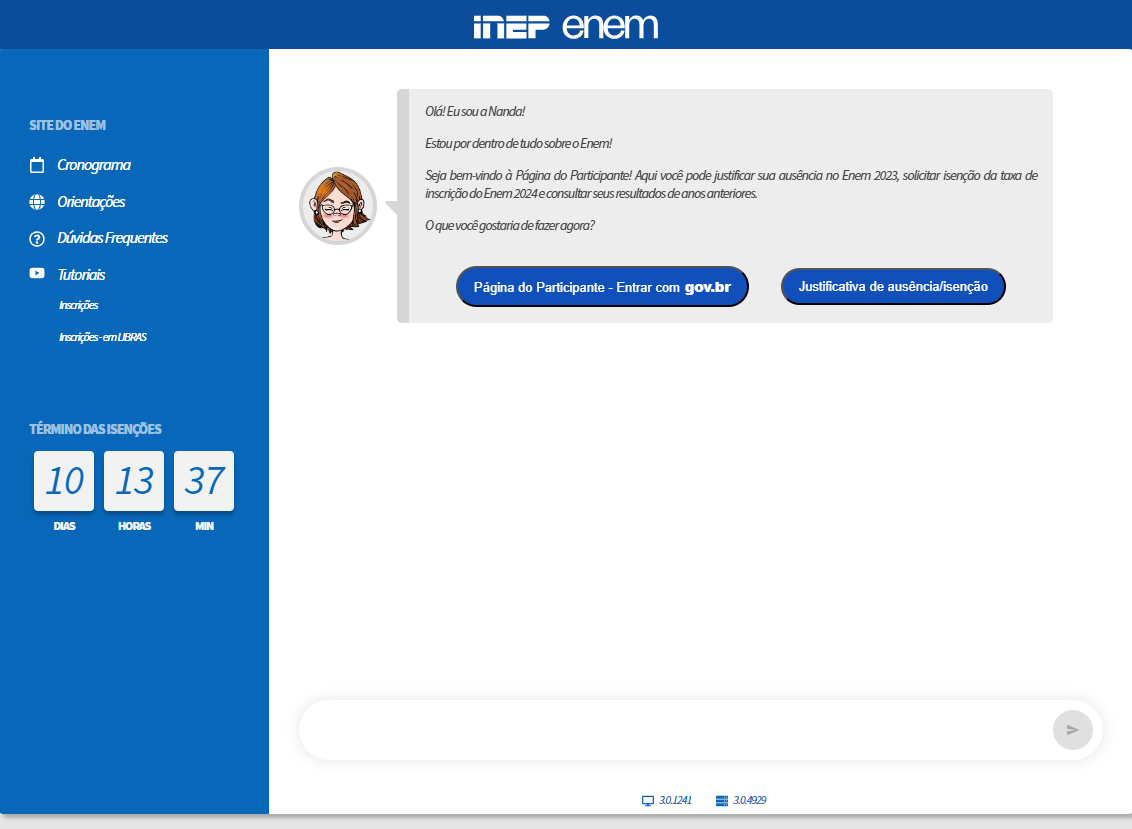The image size is (1132, 829).
Task: Click the send arrow button in chat
Action: click(1073, 730)
